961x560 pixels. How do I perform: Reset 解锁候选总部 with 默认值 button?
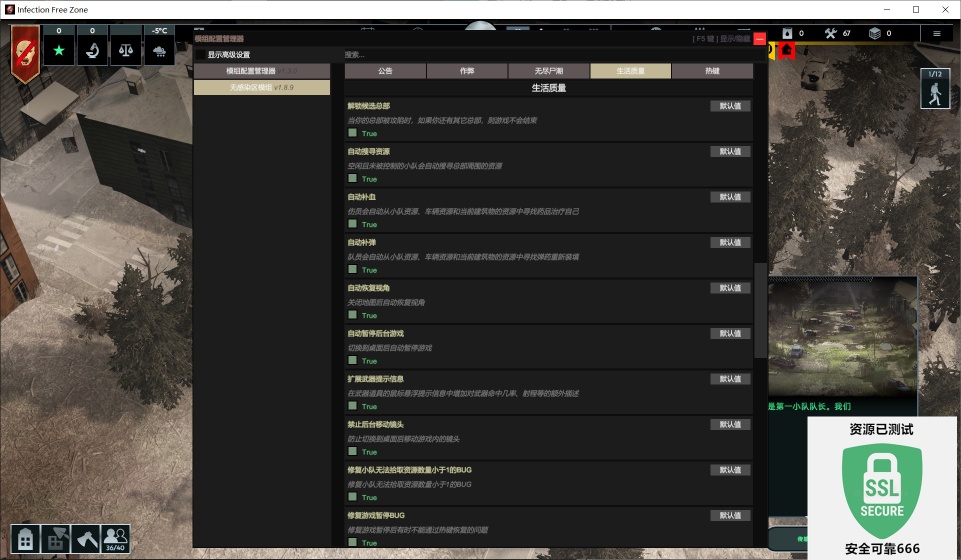[x=730, y=106]
